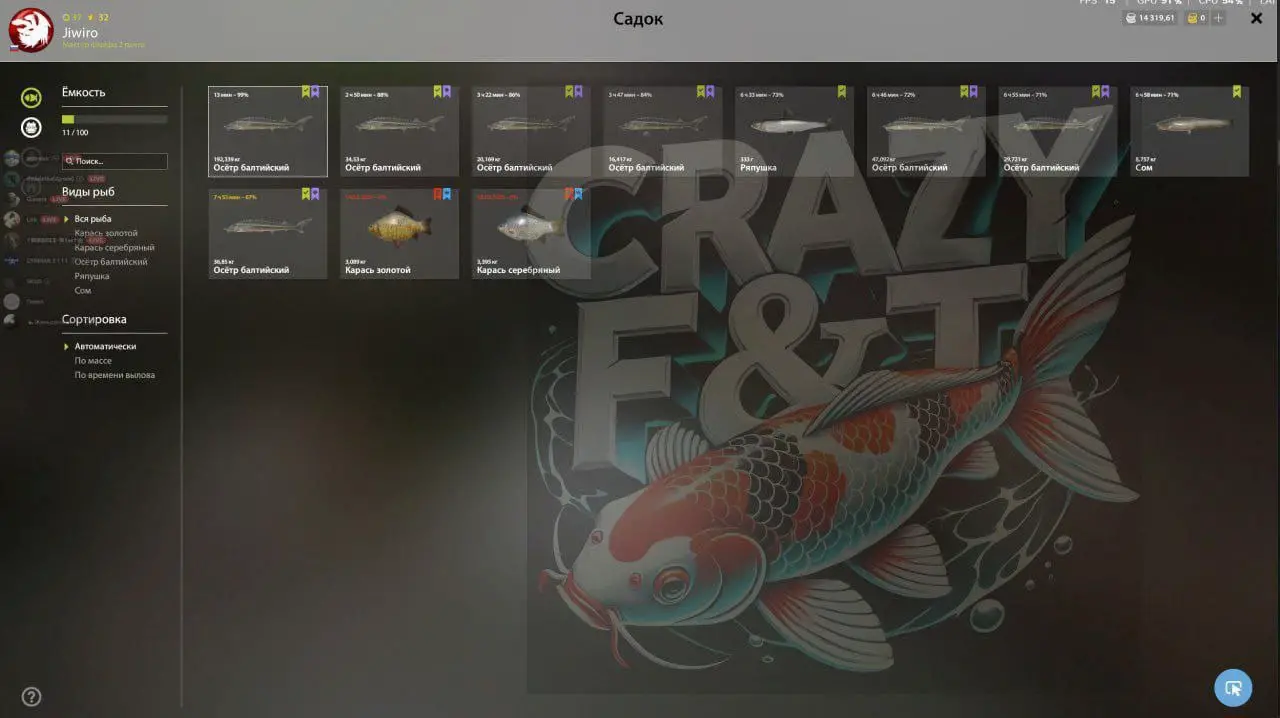The width and height of the screenshot is (1280, 718).
Task: Click the green badge on the Сом card
Action: coord(1237,91)
